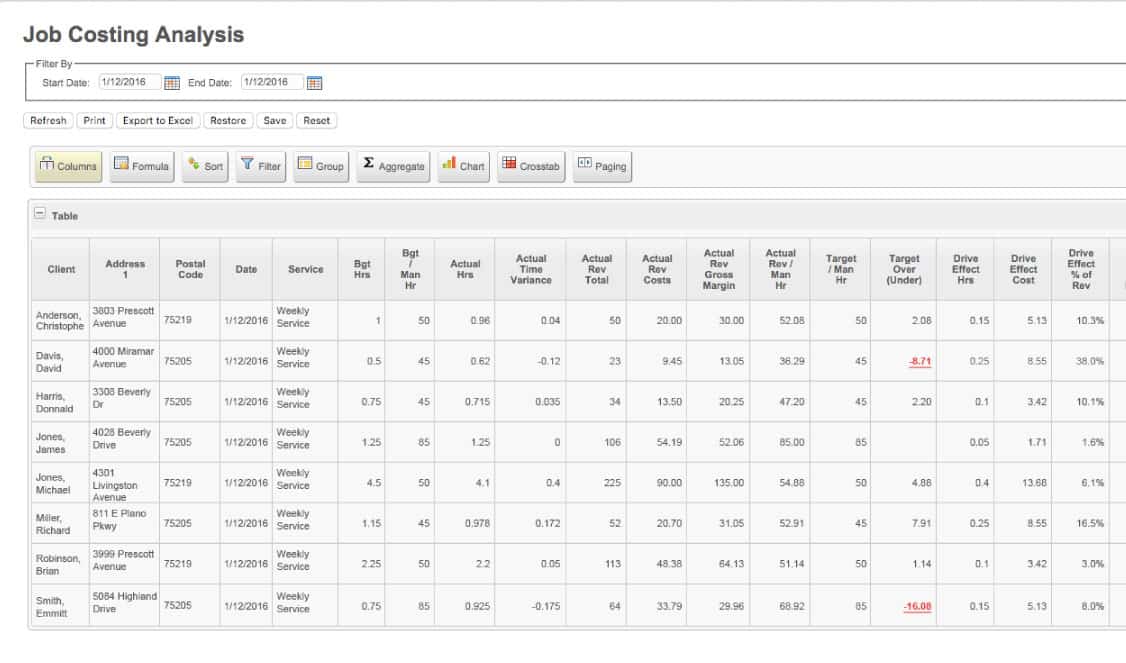1126x663 pixels.
Task: Click Actual Rev Gross Margin column header
Action: point(719,269)
